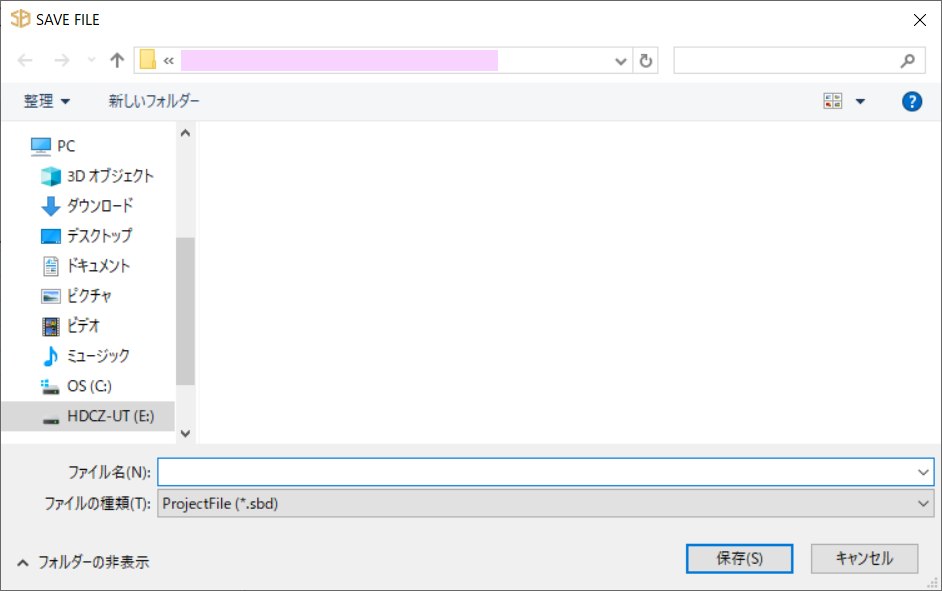942x591 pixels.
Task: Click 新しいフォルダー to create folder
Action: click(x=154, y=101)
